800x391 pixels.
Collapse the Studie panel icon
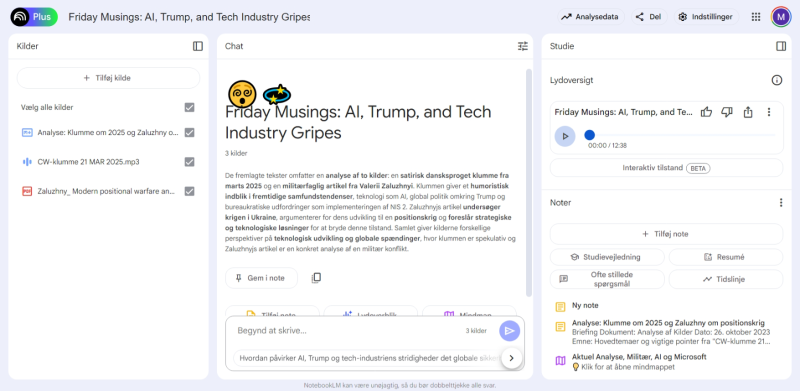pyautogui.click(x=781, y=46)
